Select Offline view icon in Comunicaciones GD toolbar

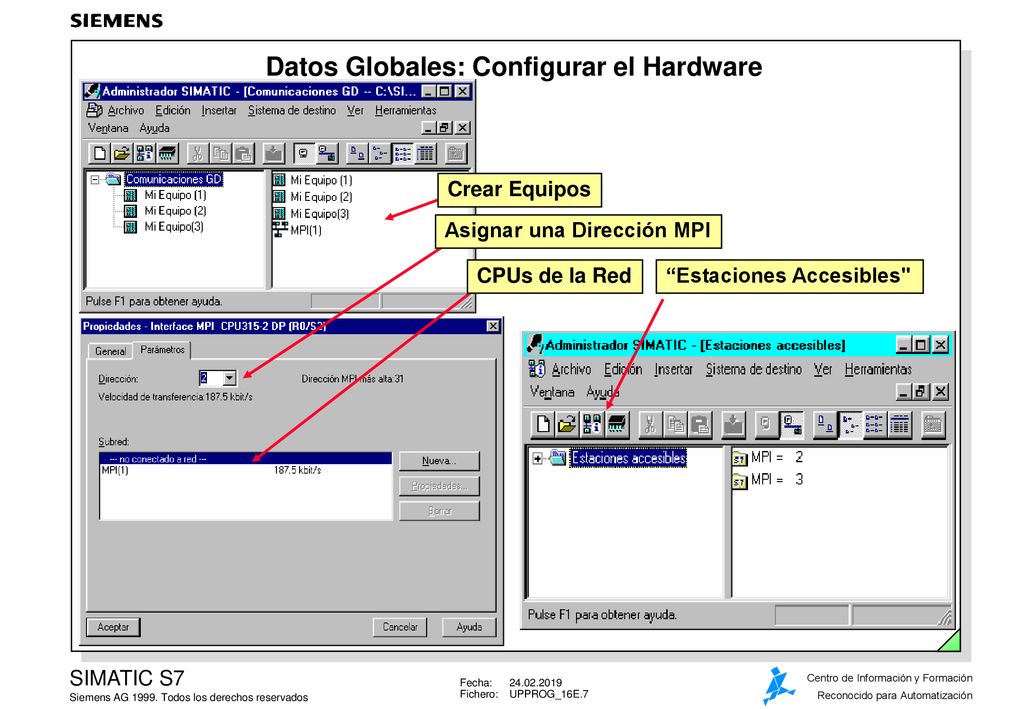point(303,153)
